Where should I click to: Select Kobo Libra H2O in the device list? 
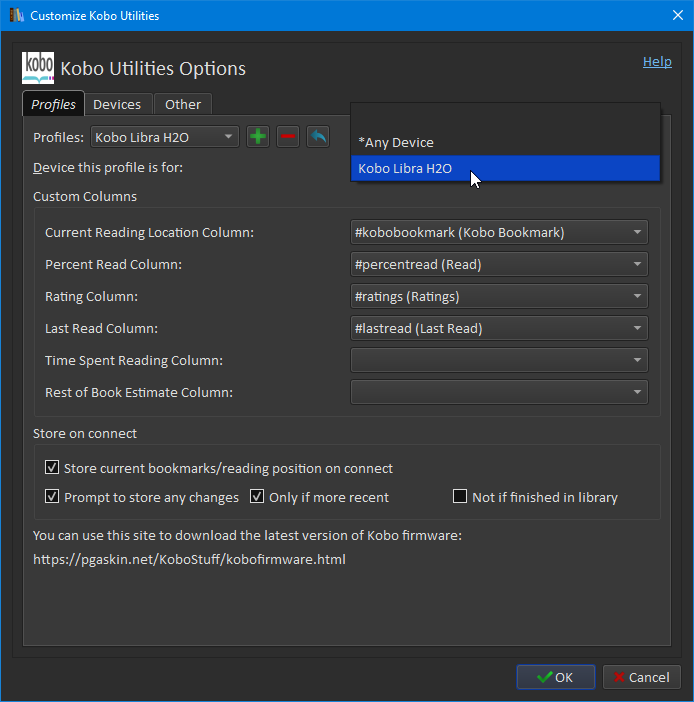pyautogui.click(x=506, y=168)
